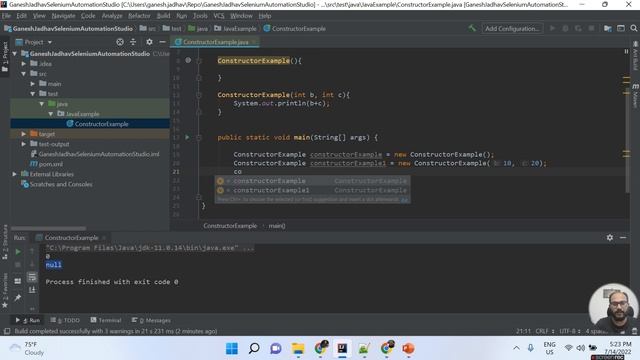The image size is (640, 360).
Task: Click the project tree horizontal scrollbar
Action: tap(48, 228)
